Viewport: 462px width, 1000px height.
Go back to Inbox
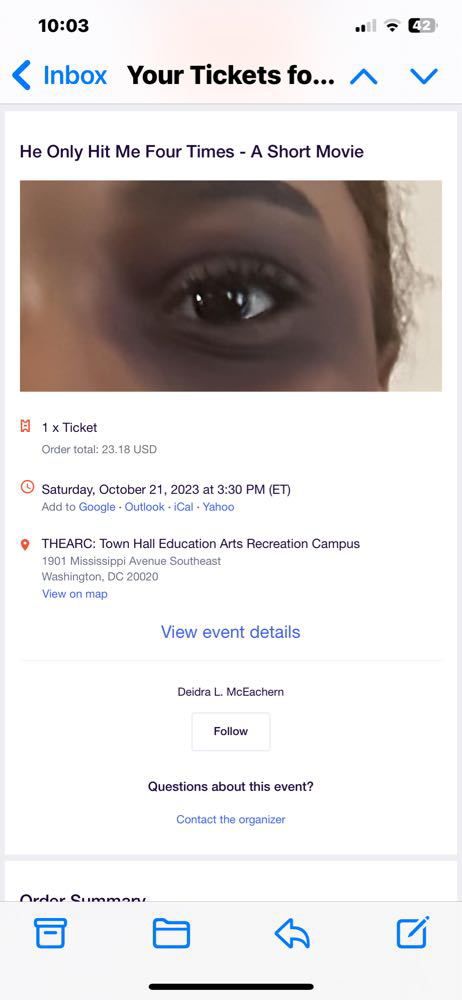(59, 75)
